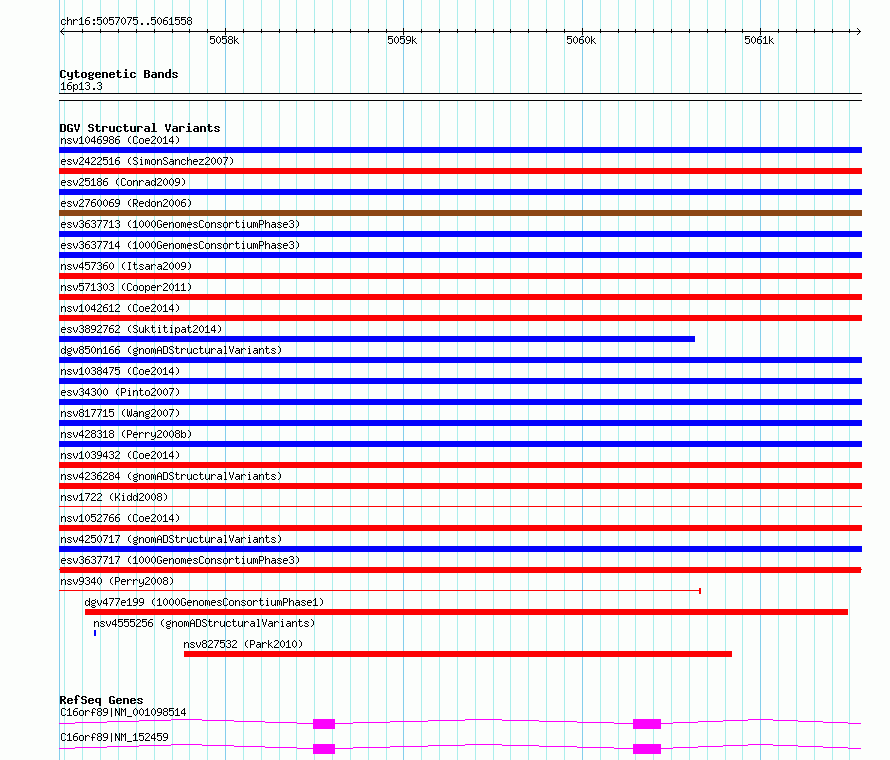890x760 pixels.
Task: Click the shorter blue esv3892762 (Suktitipat2014) bar
Action: click(377, 339)
